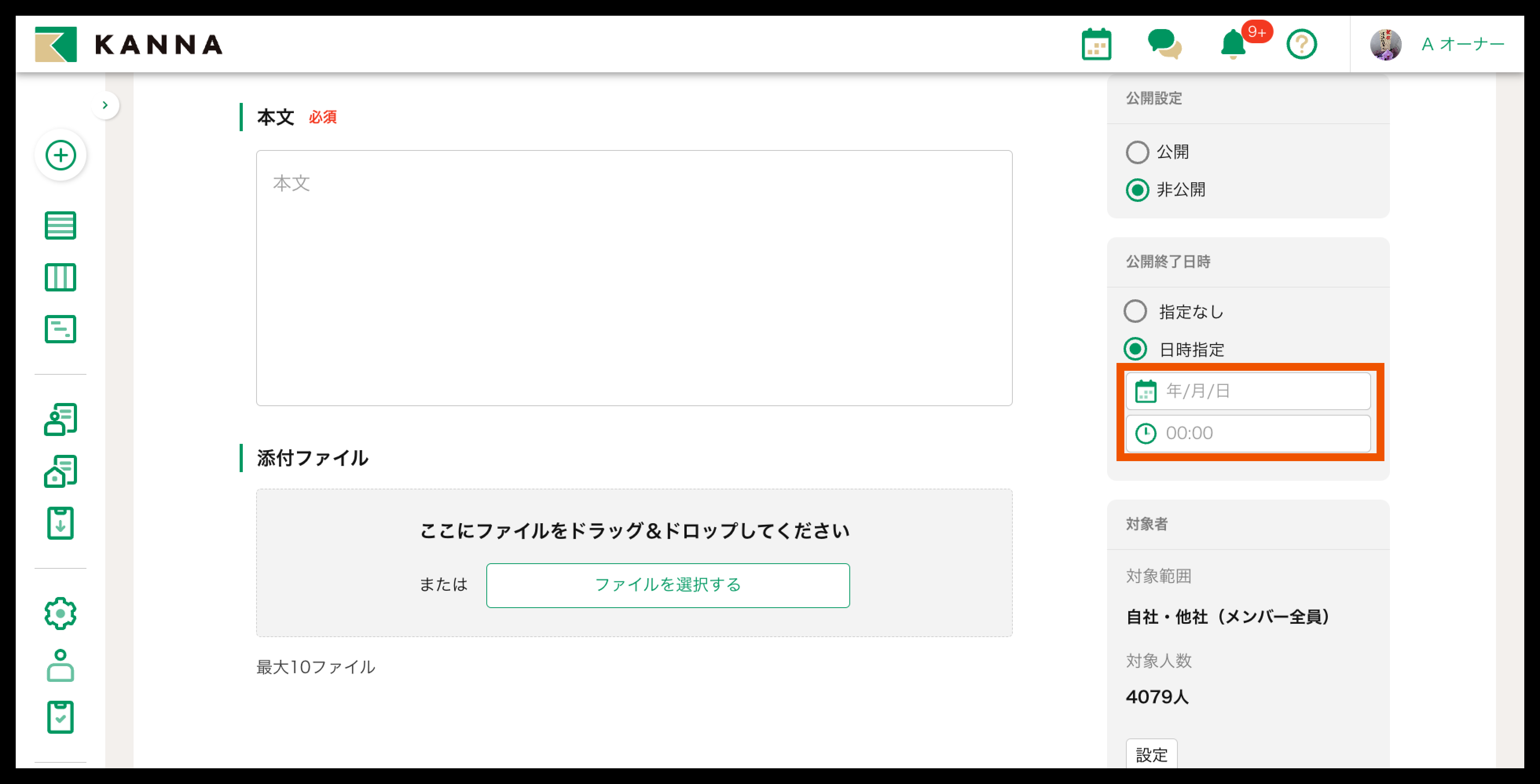1540x784 pixels.
Task: Select the 公開 radio button
Action: pyautogui.click(x=1137, y=152)
